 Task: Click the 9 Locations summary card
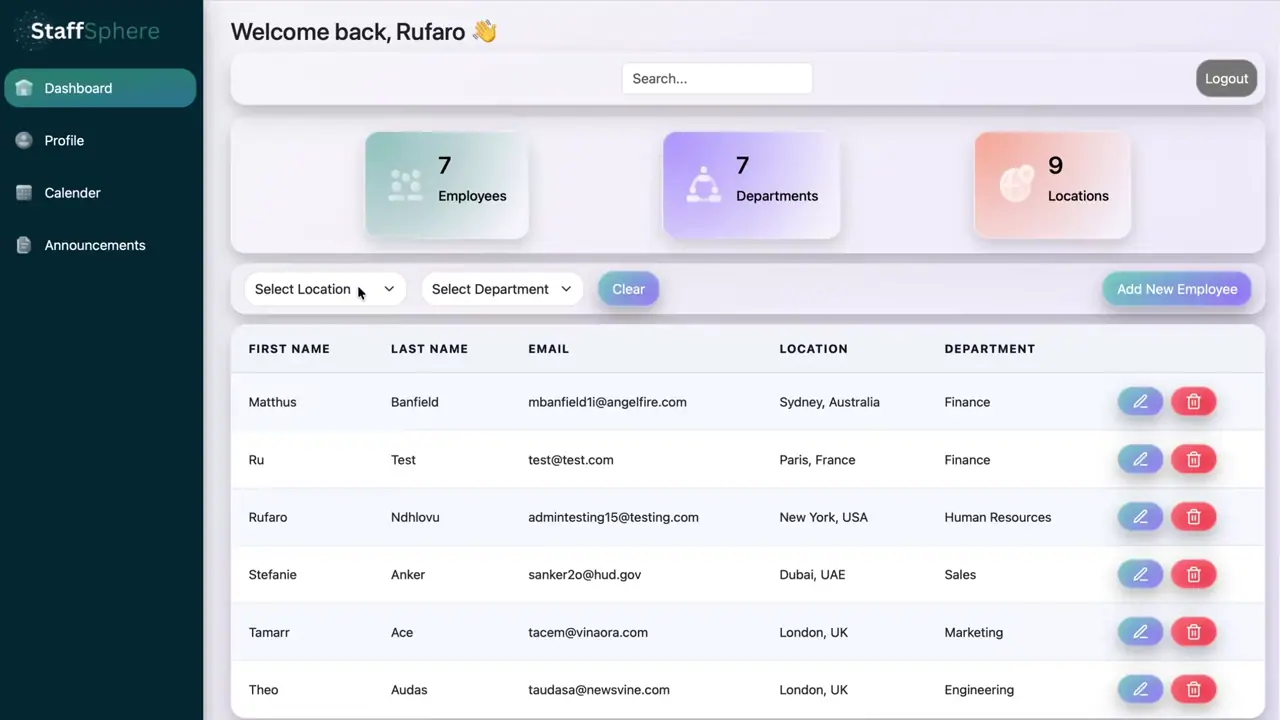(x=1053, y=185)
